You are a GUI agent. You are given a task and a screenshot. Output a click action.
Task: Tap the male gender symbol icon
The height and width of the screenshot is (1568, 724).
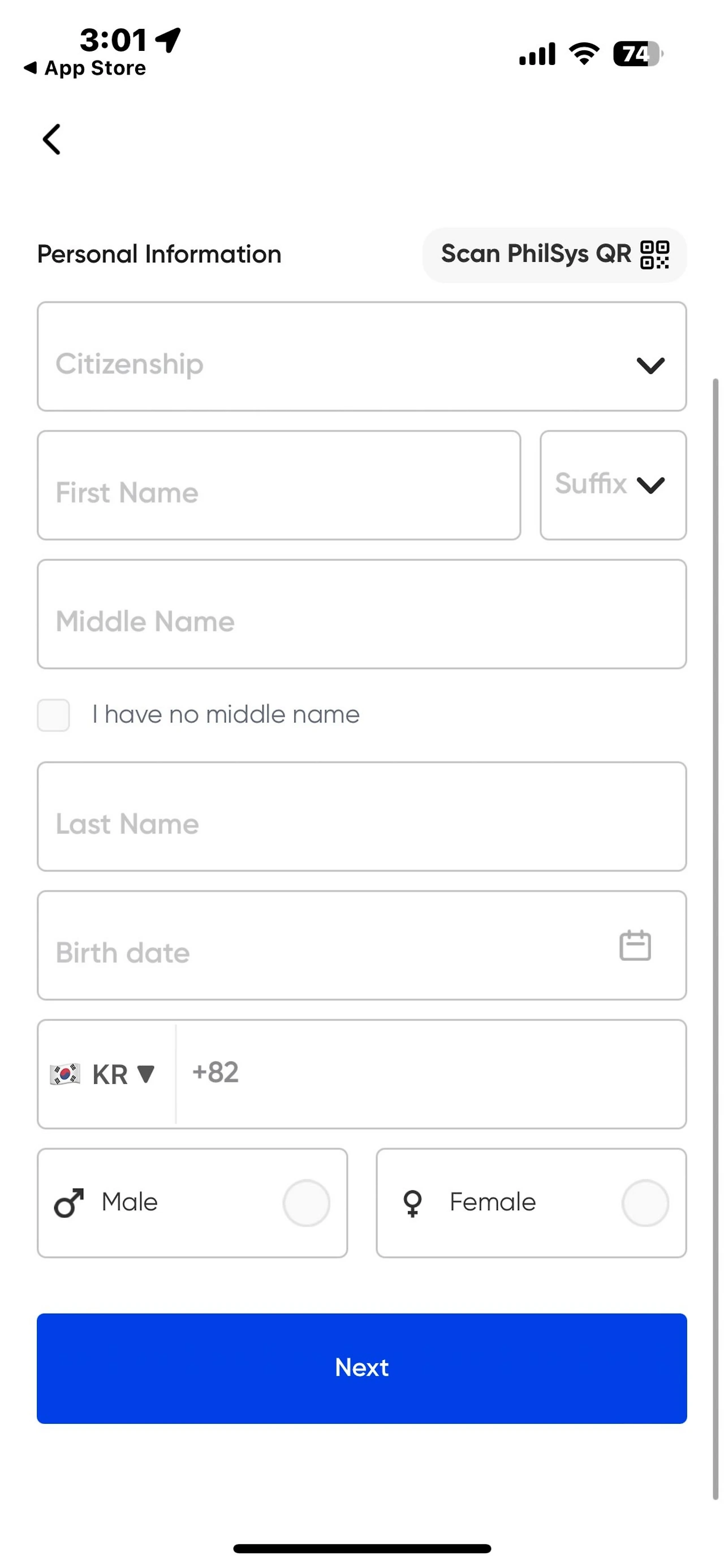point(69,1203)
